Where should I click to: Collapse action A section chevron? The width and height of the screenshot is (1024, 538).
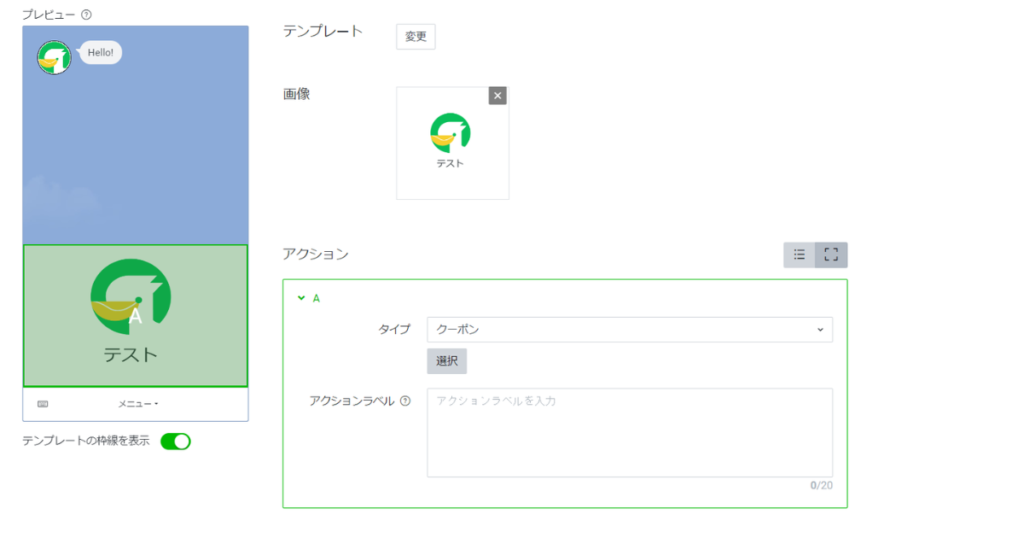[x=301, y=298]
